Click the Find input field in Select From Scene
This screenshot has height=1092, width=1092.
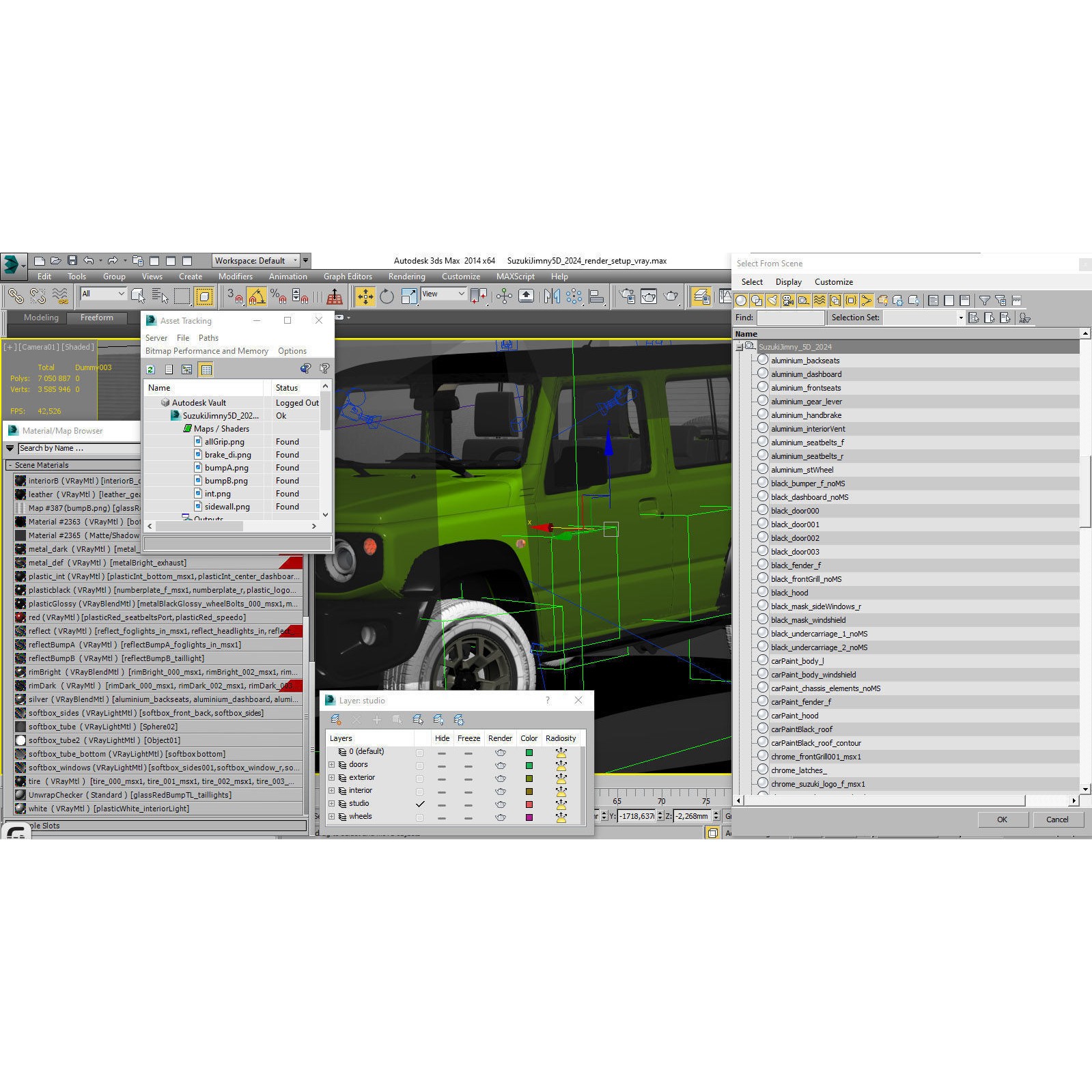790,318
